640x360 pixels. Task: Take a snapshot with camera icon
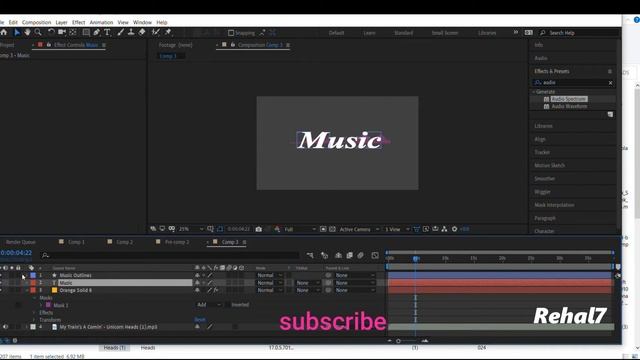tap(258, 229)
